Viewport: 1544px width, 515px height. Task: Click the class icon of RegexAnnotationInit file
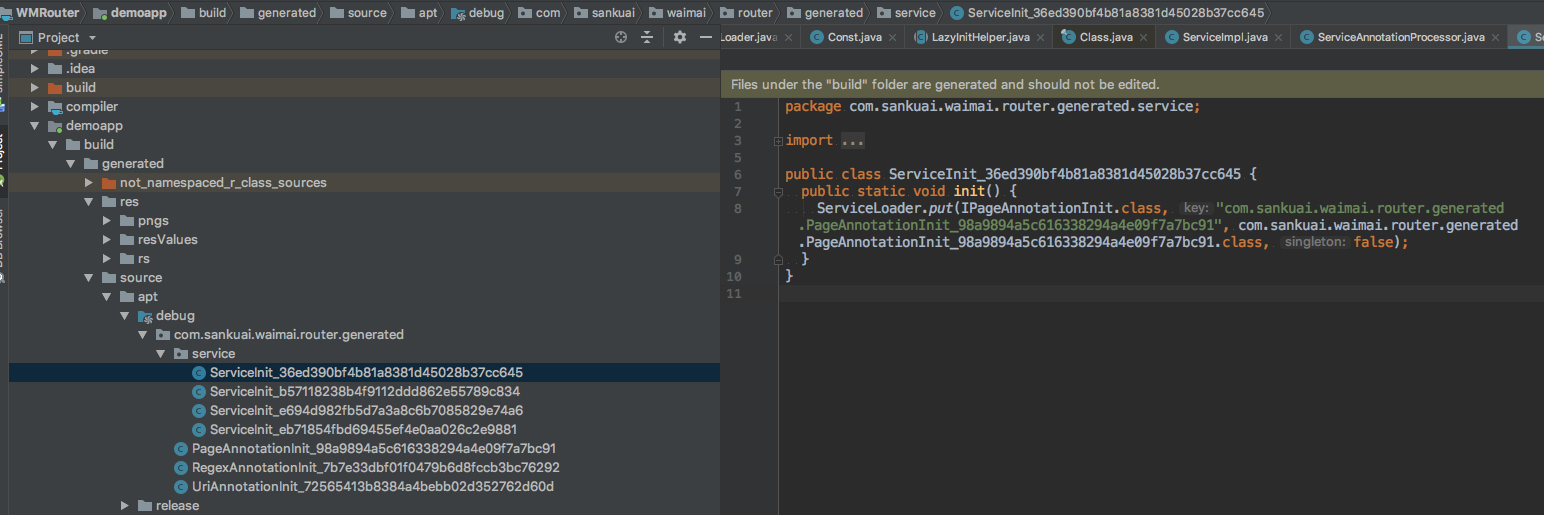pyautogui.click(x=181, y=467)
